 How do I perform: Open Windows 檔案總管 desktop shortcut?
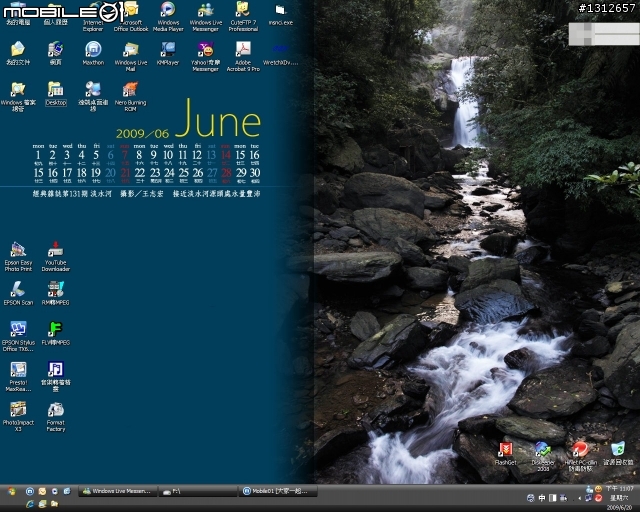tap(18, 96)
